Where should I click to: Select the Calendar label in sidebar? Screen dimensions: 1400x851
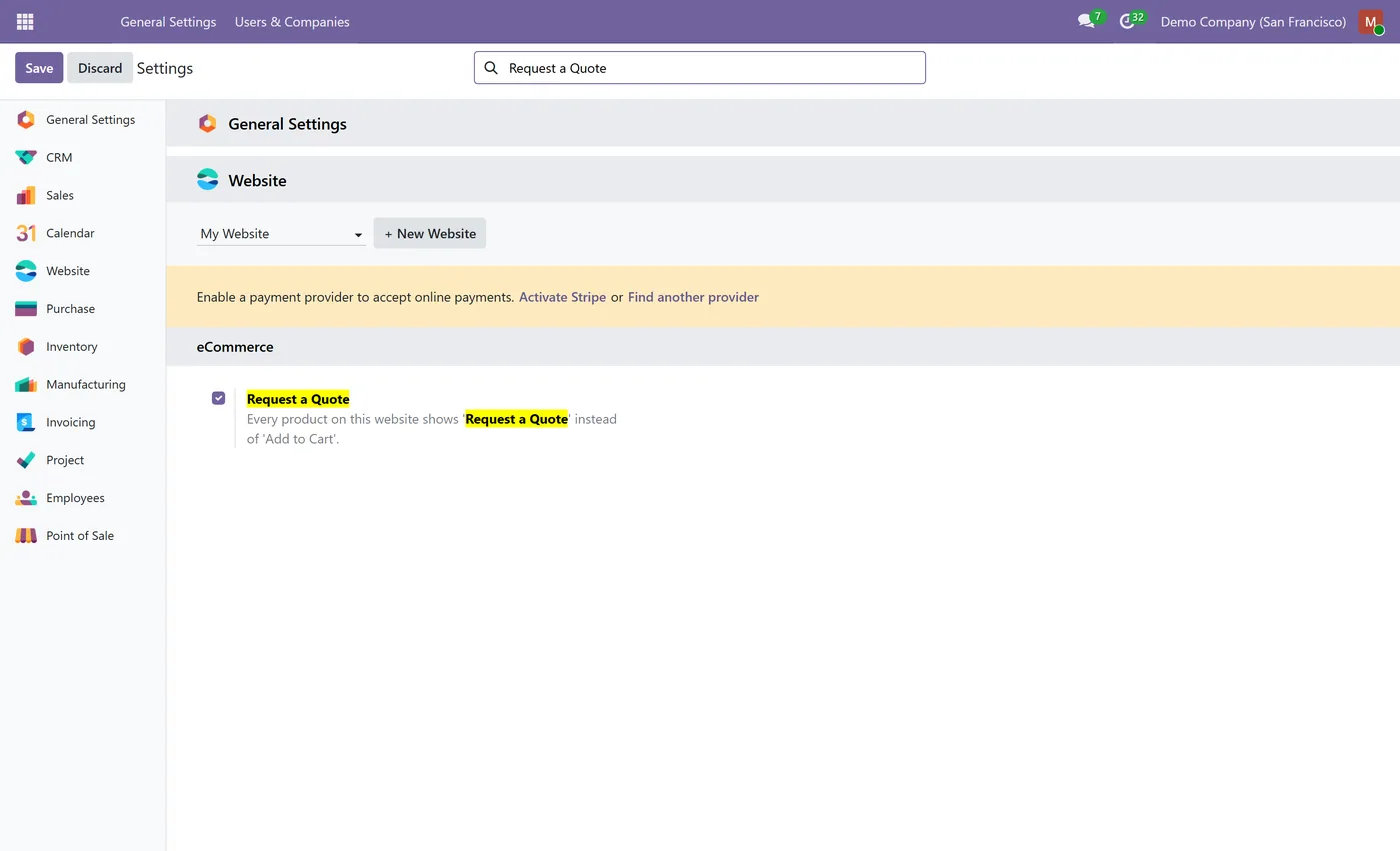(70, 233)
